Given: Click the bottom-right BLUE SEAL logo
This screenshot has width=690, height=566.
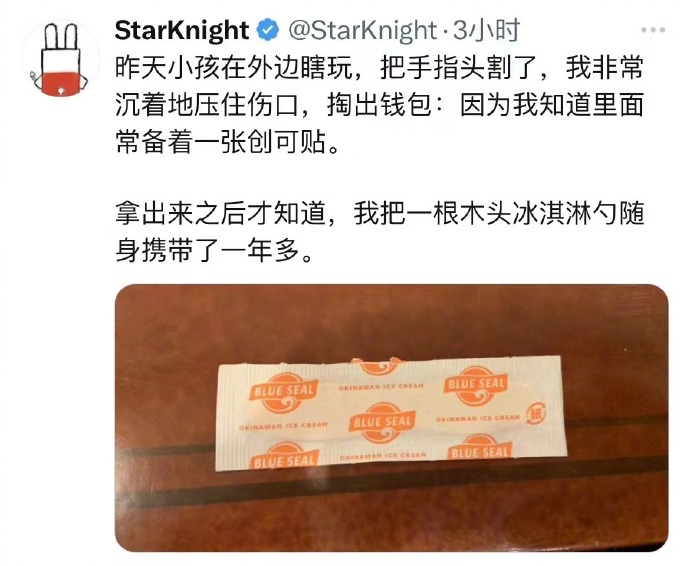Looking at the screenshot, I should coord(480,449).
